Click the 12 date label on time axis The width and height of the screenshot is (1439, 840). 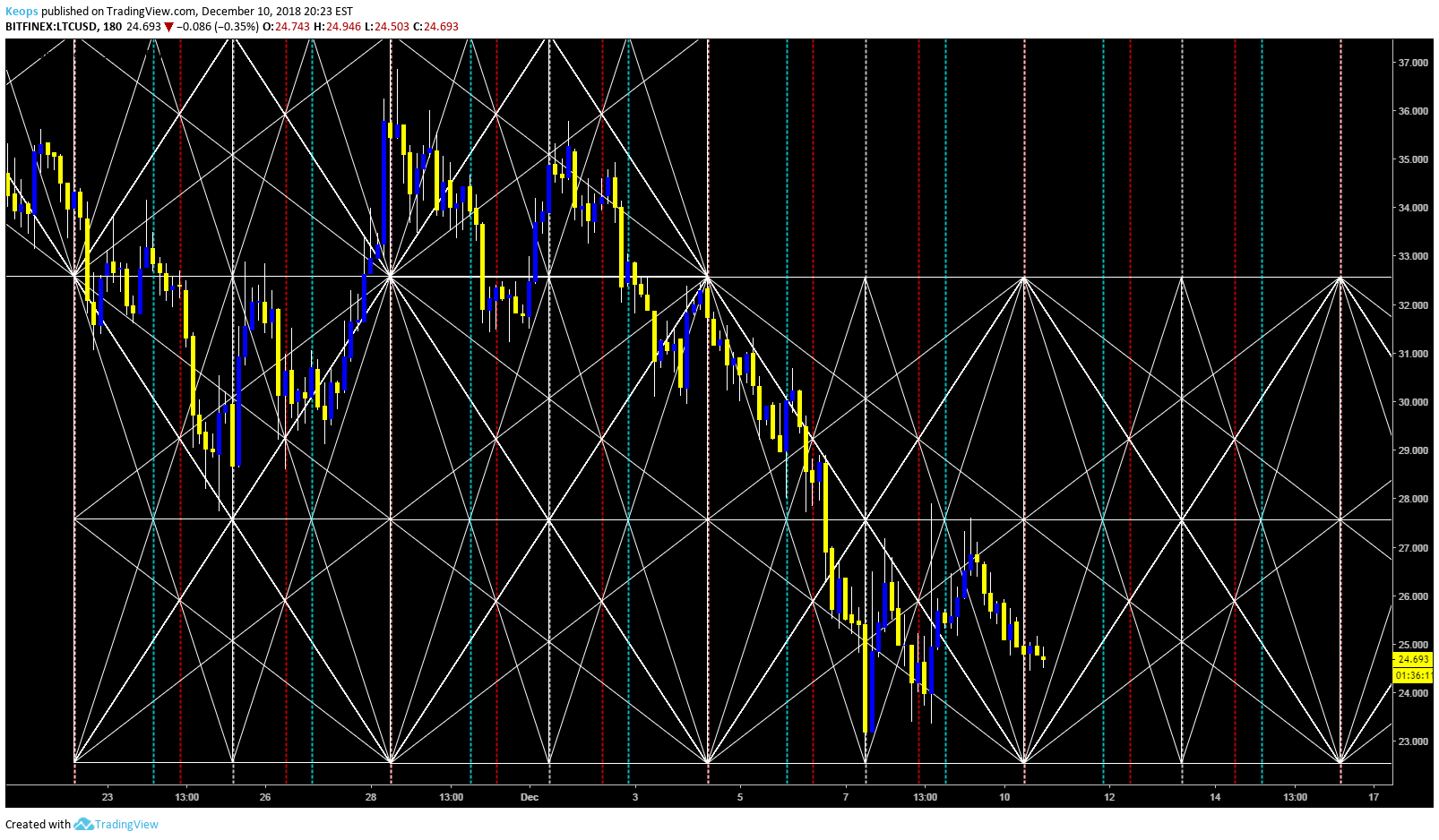click(1109, 796)
